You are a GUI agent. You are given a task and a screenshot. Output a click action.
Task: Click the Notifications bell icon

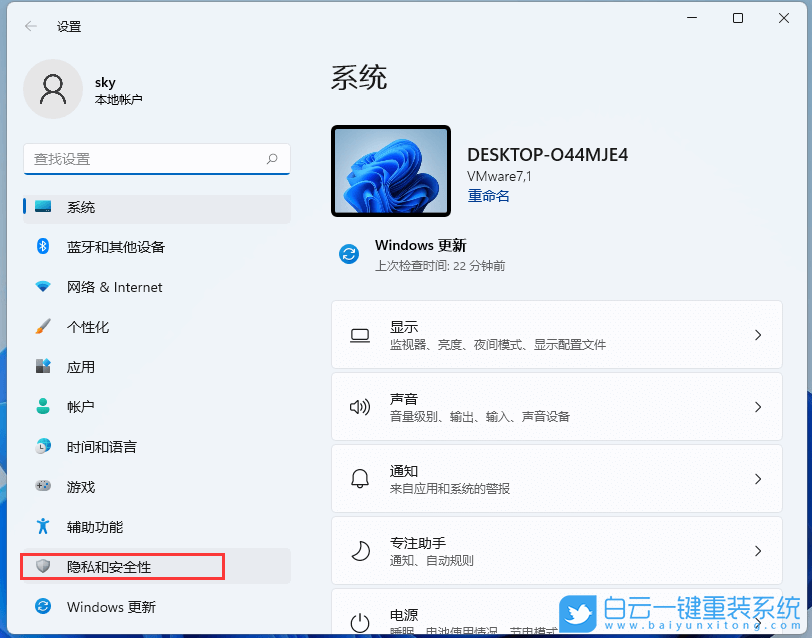(x=360, y=478)
